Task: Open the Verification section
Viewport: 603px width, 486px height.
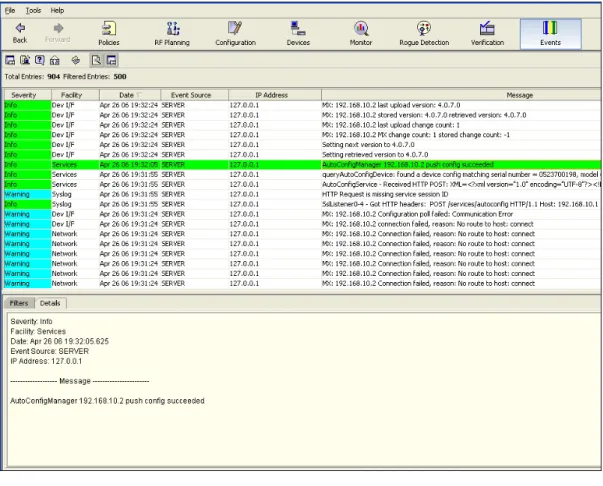Action: click(487, 33)
